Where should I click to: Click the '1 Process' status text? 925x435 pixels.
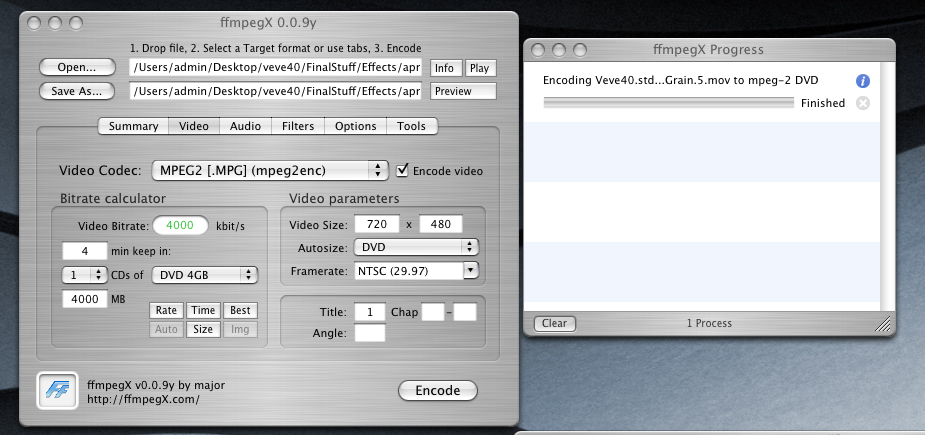709,323
